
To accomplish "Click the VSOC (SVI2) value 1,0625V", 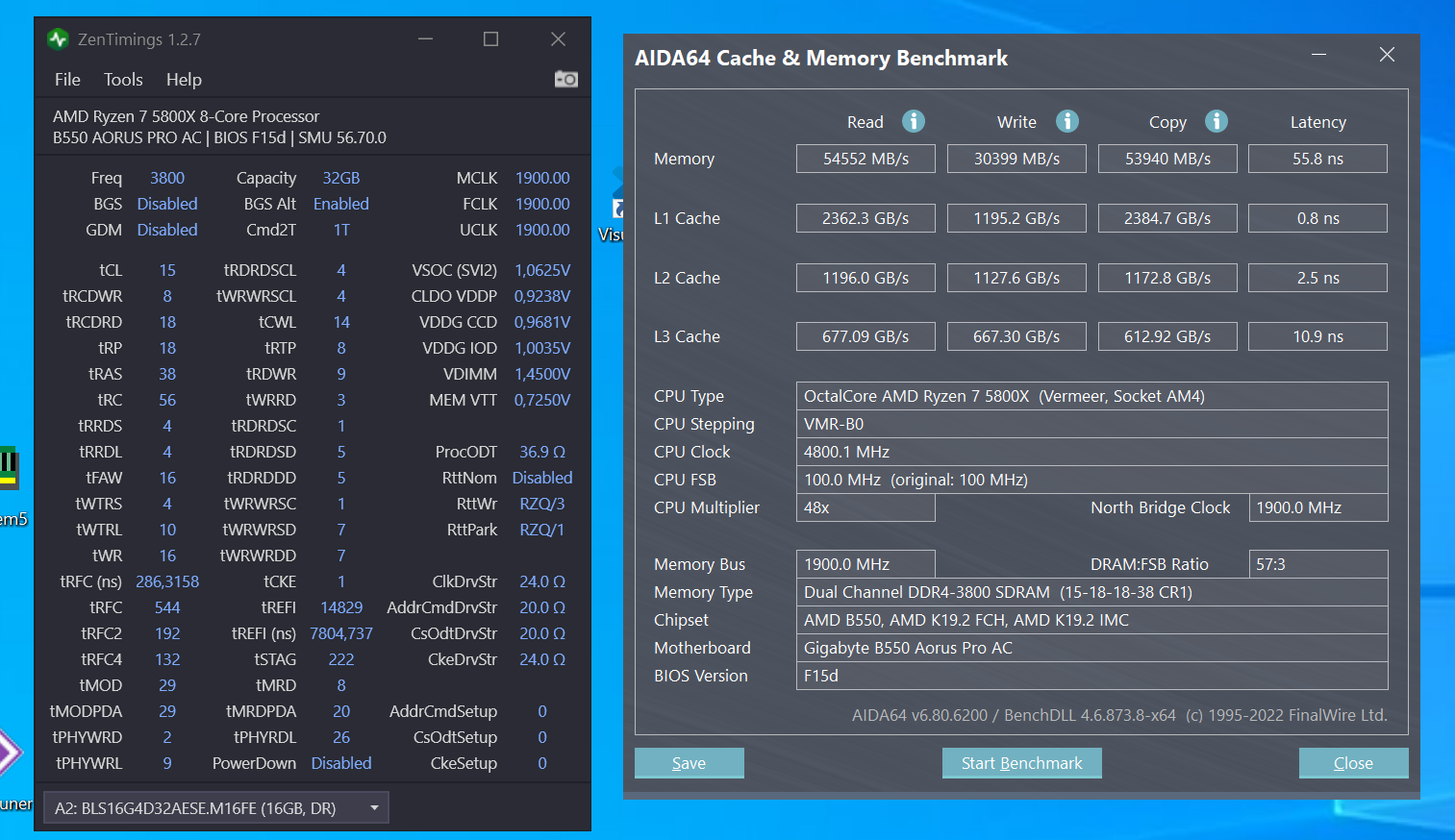I will [x=542, y=270].
